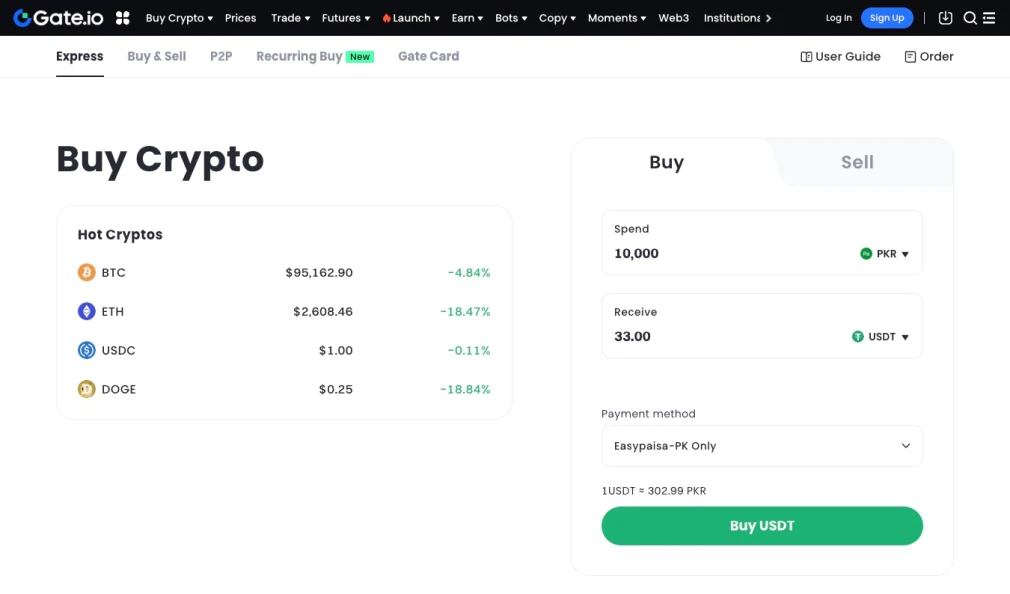
Task: Click the Gate.io logo
Action: point(57,17)
